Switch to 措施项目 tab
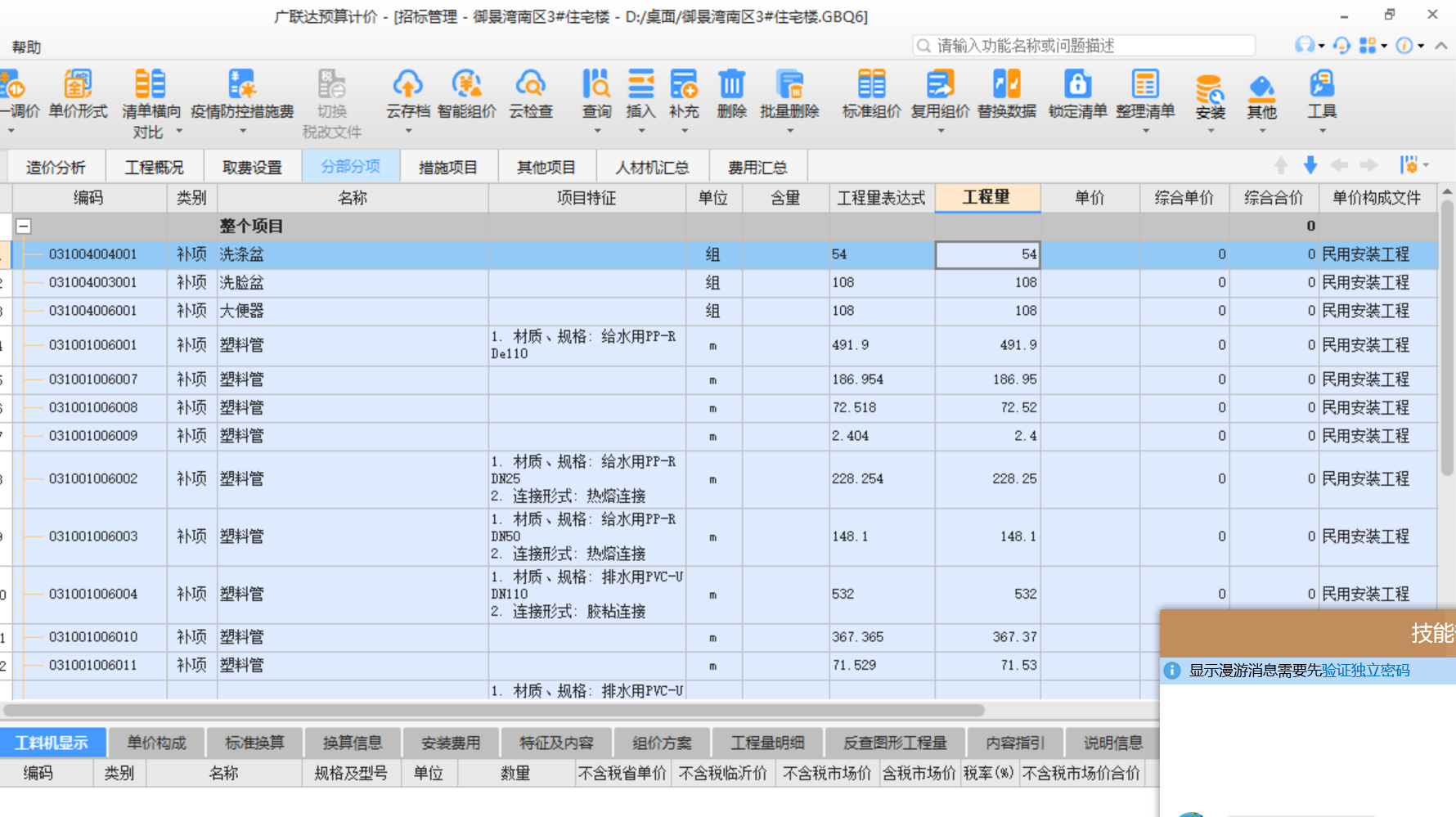The width and height of the screenshot is (1456, 817). pyautogui.click(x=448, y=168)
